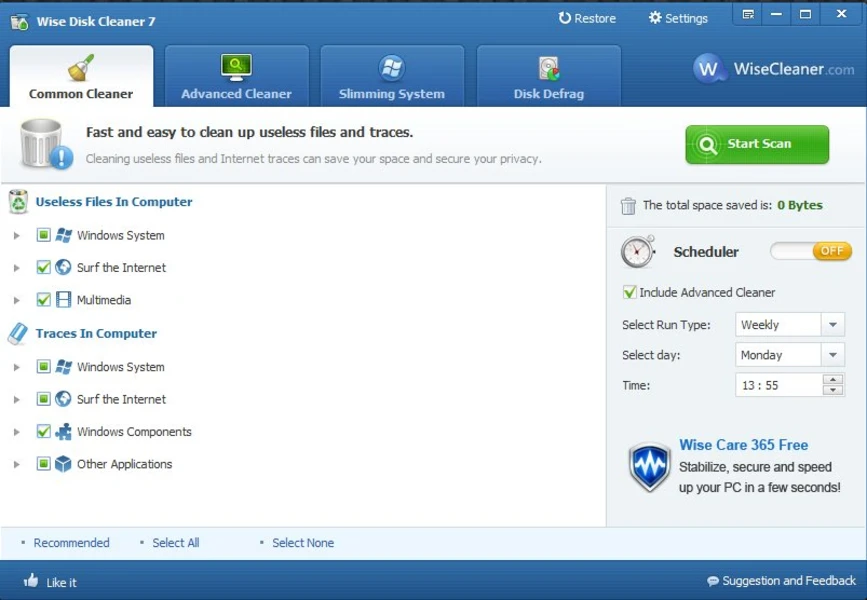
Task: Open the Select Run Type dropdown
Action: pyautogui.click(x=831, y=324)
